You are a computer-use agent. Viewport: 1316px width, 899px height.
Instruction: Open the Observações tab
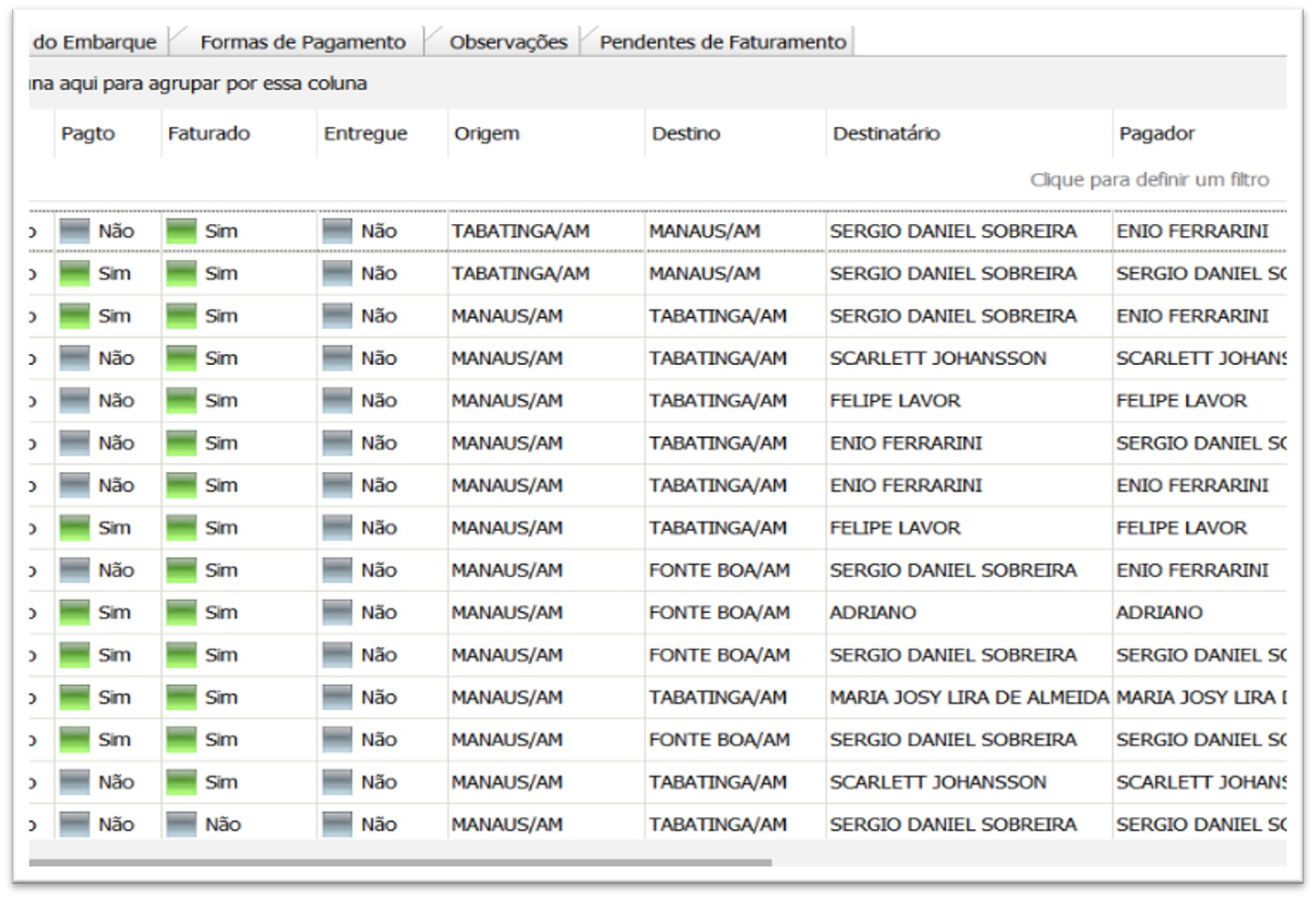coord(509,41)
